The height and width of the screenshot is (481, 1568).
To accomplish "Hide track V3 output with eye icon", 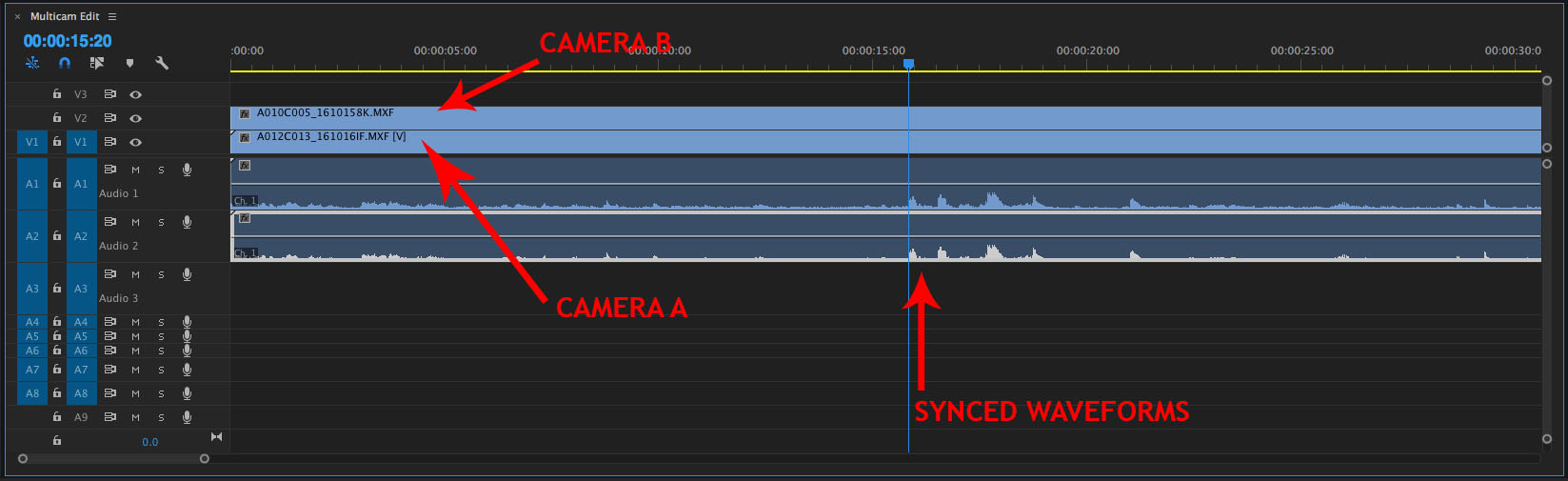I will 135,94.
